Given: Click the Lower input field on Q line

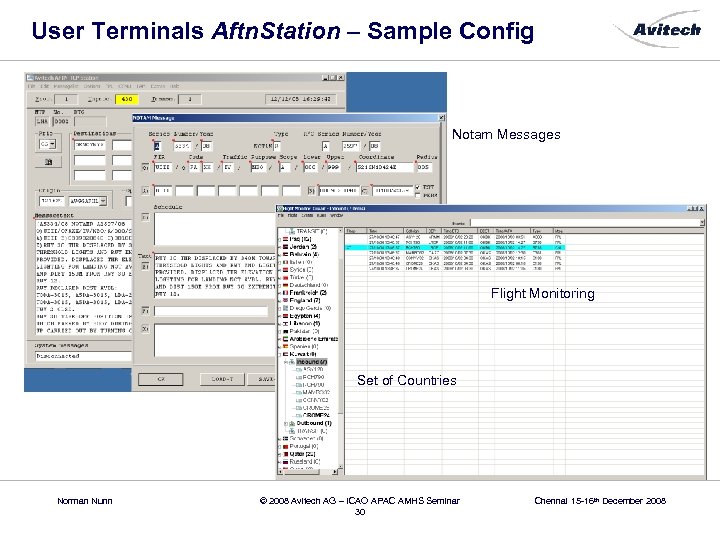Looking at the screenshot, I should click(x=310, y=168).
